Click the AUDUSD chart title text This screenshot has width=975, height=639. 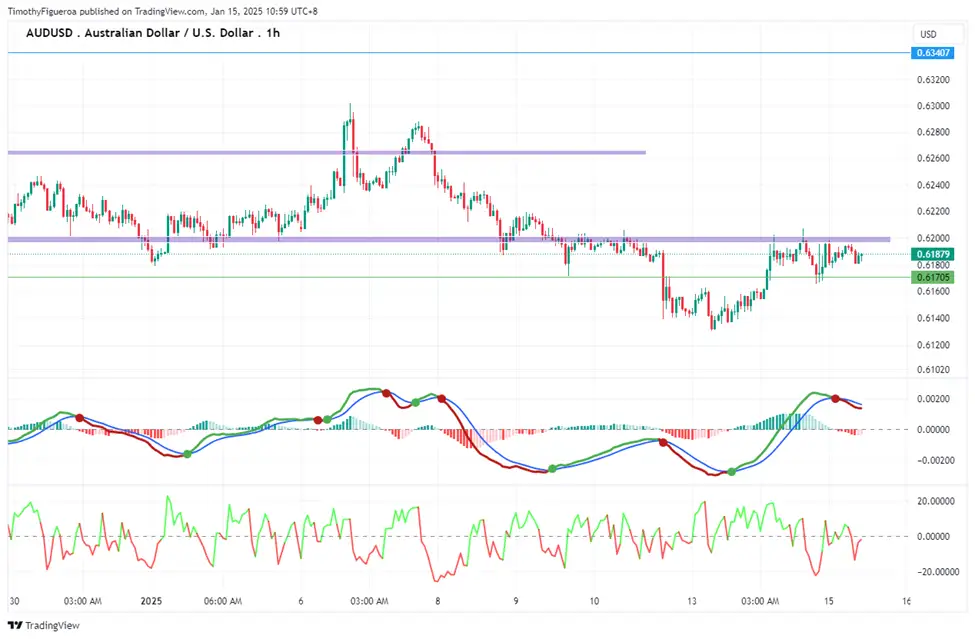(153, 33)
